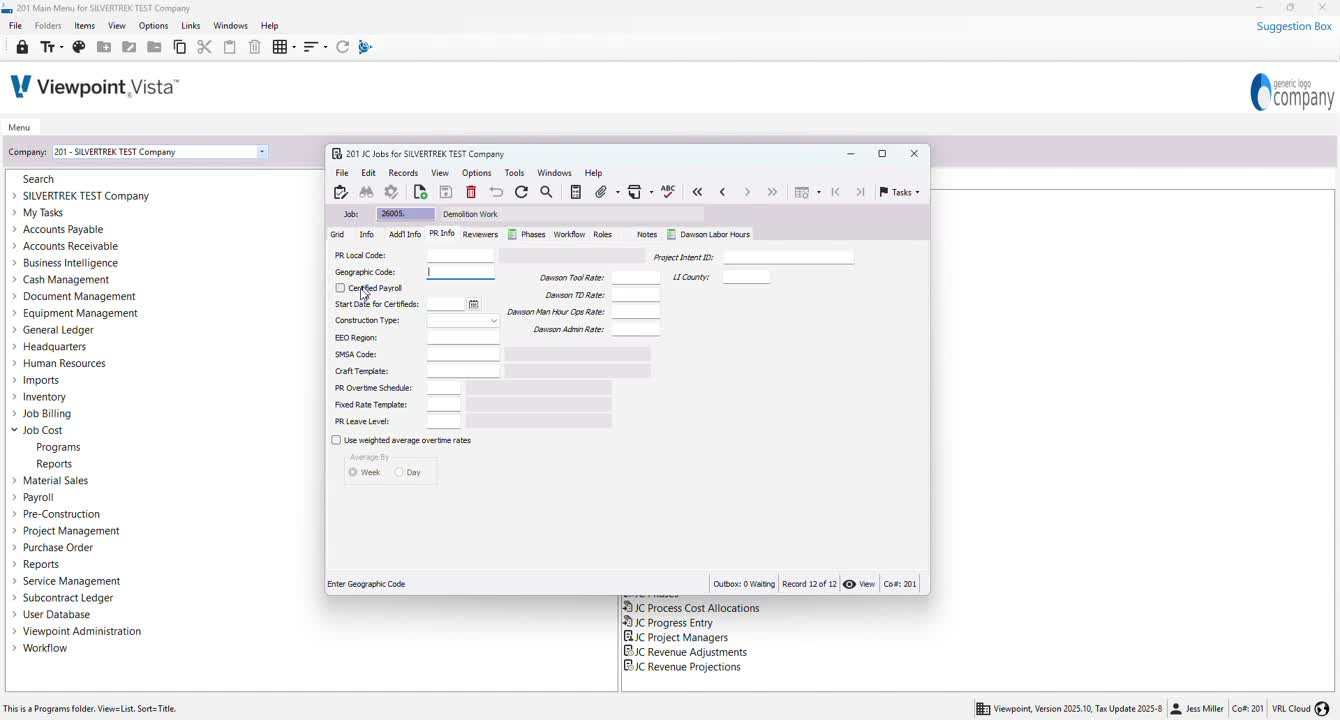Collapse the Job Cost tree node
The height and width of the screenshot is (720, 1340).
pyautogui.click(x=14, y=430)
